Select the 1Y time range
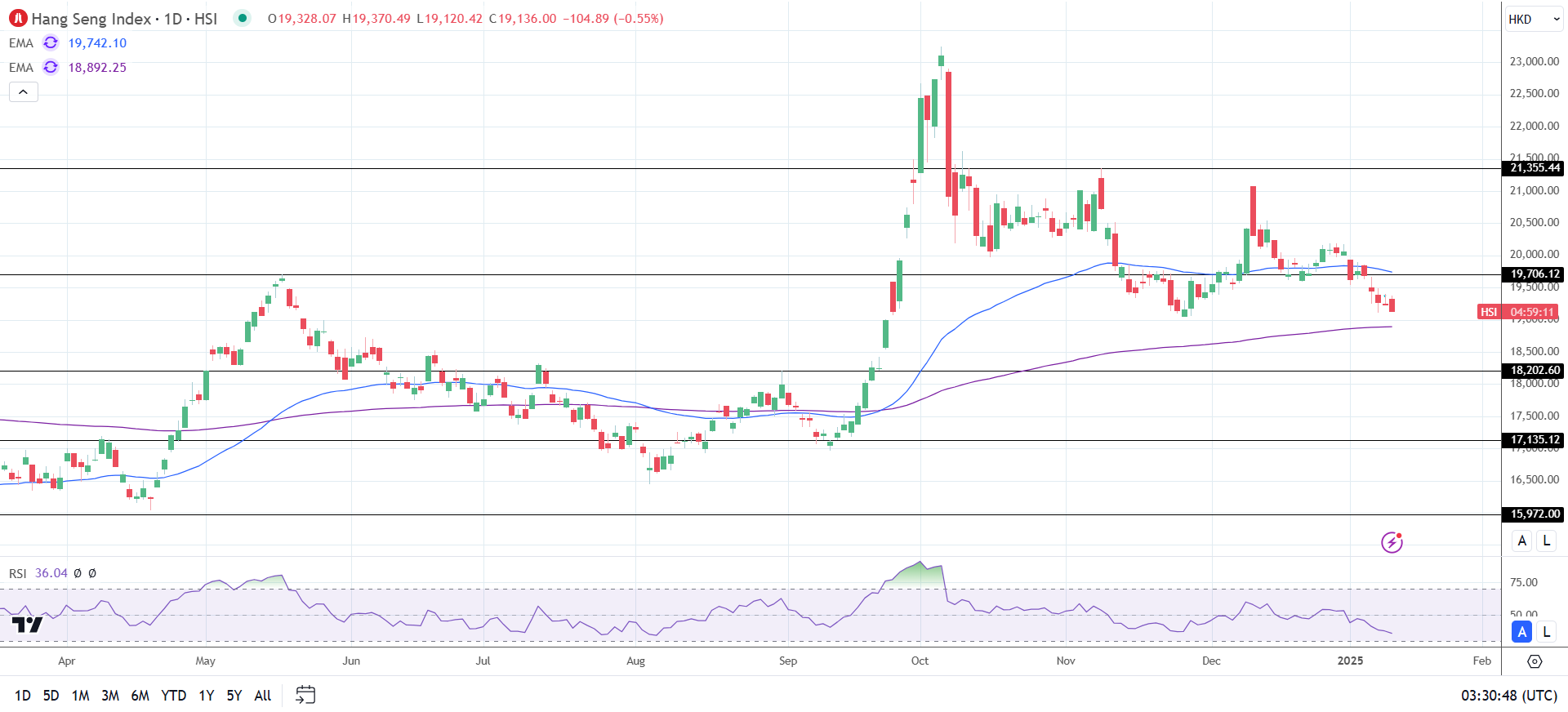The image size is (1568, 712). [207, 696]
